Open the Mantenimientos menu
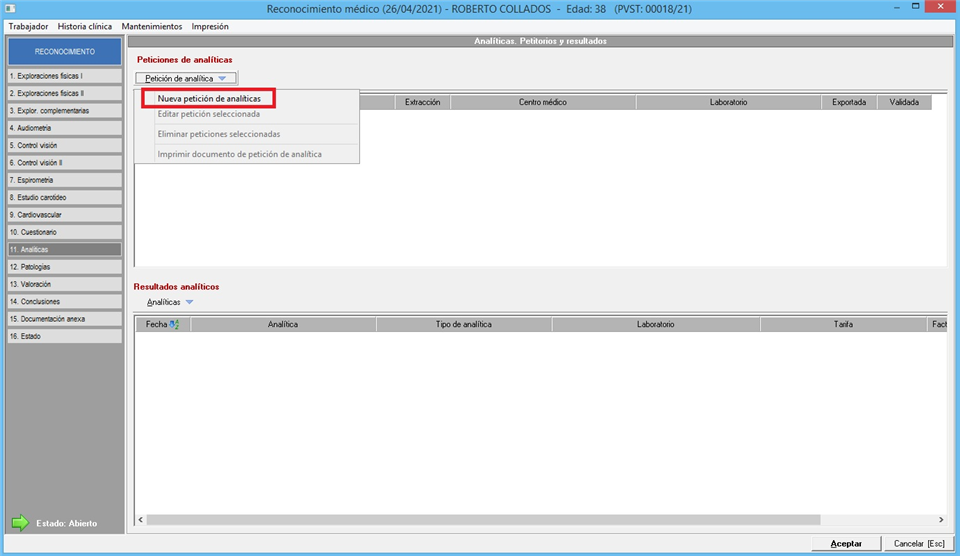This screenshot has width=960, height=556. click(x=152, y=26)
